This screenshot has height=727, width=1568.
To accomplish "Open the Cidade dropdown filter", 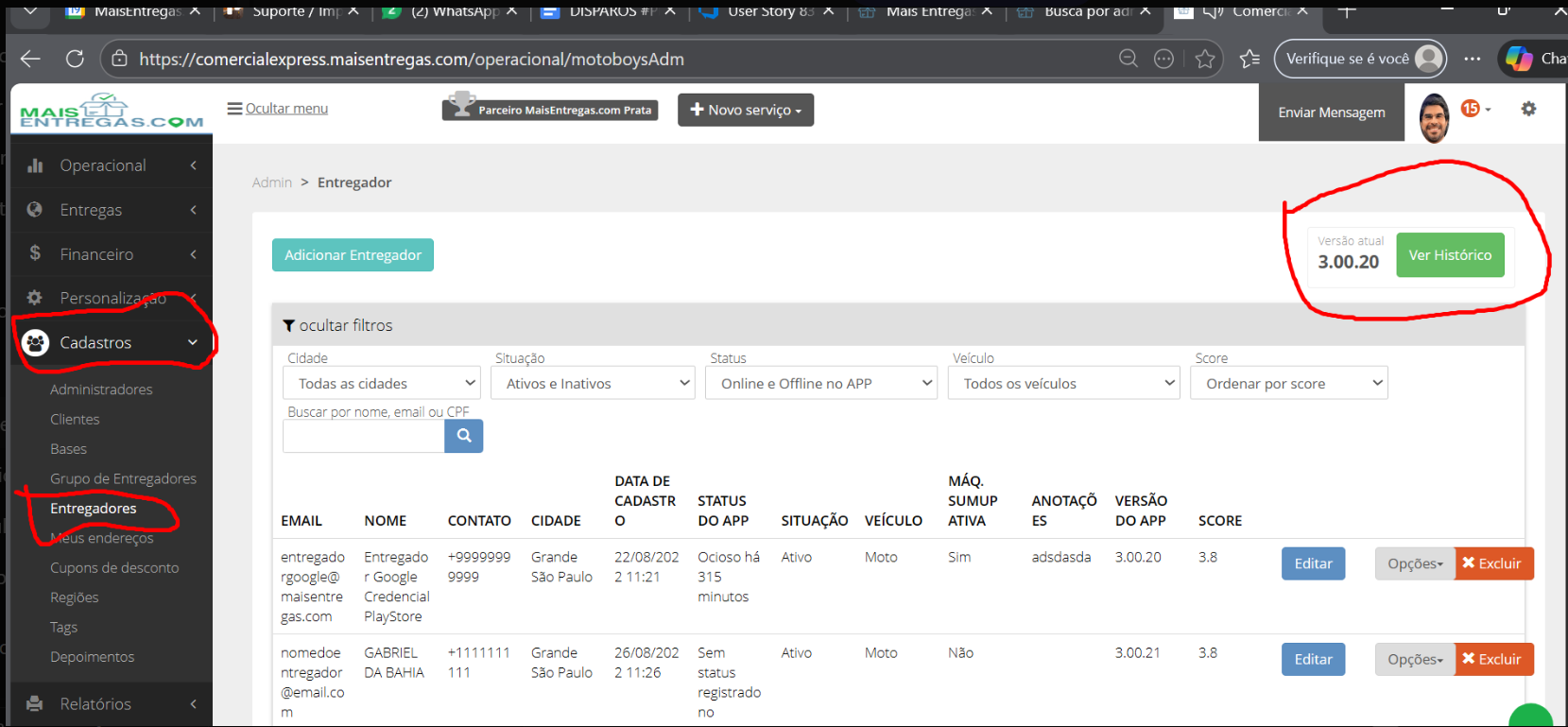I will [381, 383].
